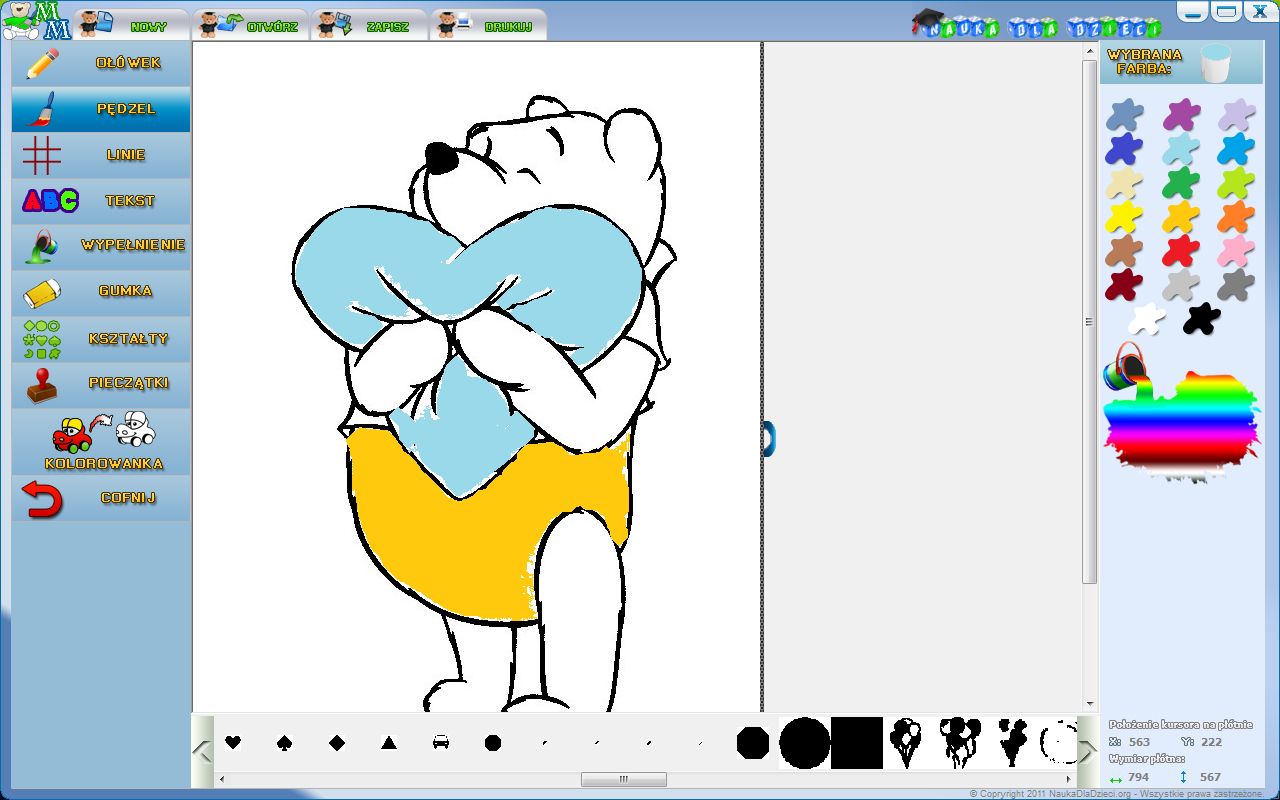Click Cofnij to undo last action
Viewport: 1280px width, 800px height.
100,498
